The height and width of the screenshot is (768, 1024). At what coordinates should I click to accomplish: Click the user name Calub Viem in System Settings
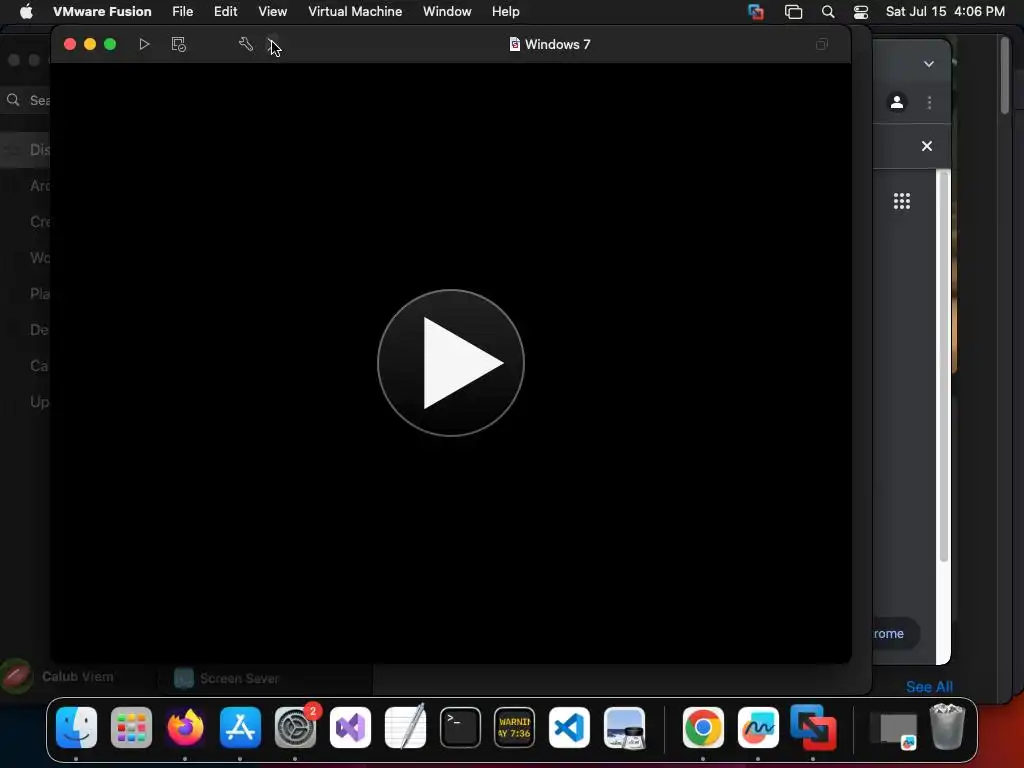coord(77,677)
